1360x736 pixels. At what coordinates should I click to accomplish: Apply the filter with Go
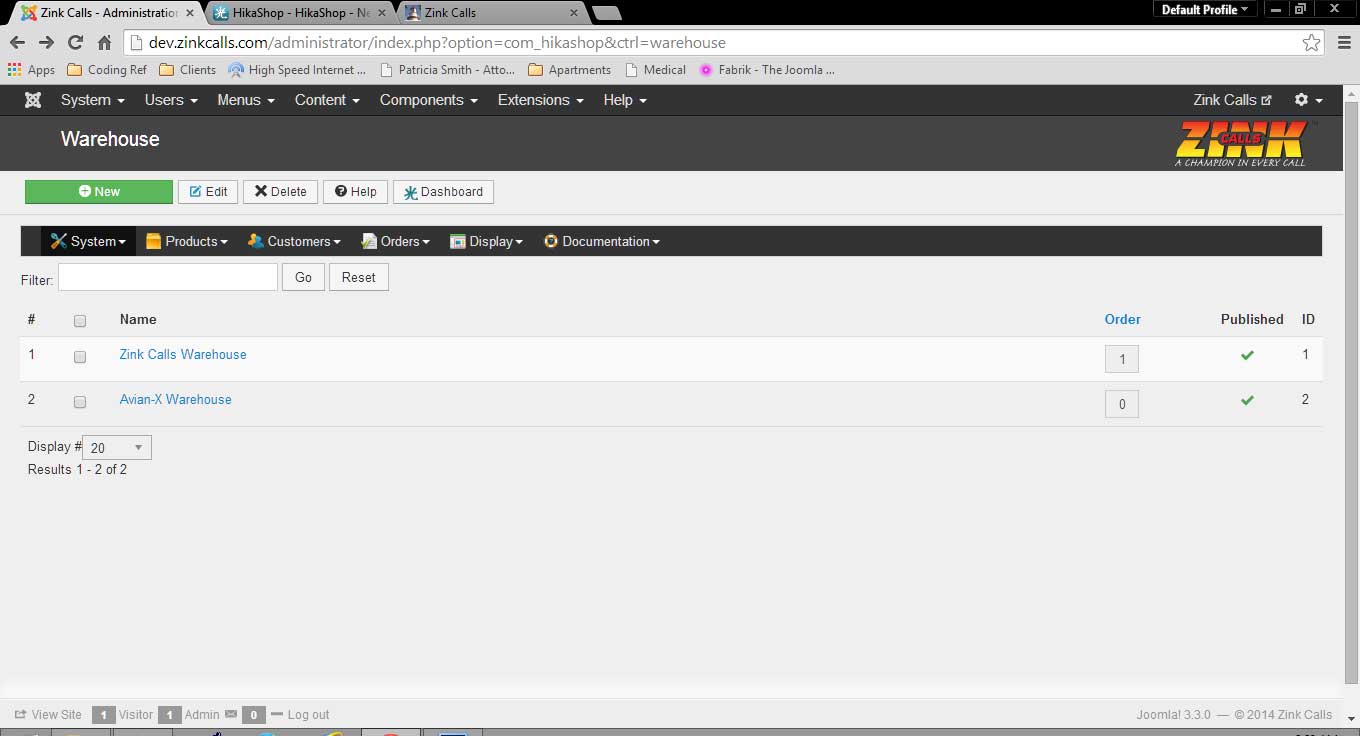(x=303, y=277)
